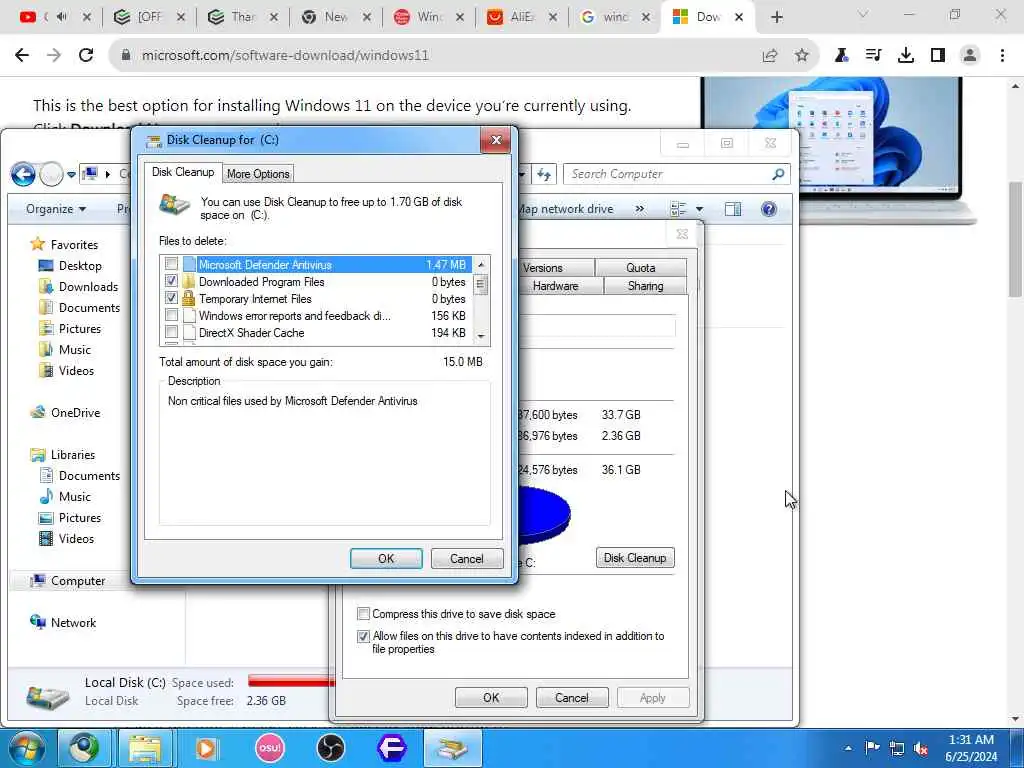1024x768 pixels.
Task: Open the Windows Start button
Action: [x=26, y=748]
